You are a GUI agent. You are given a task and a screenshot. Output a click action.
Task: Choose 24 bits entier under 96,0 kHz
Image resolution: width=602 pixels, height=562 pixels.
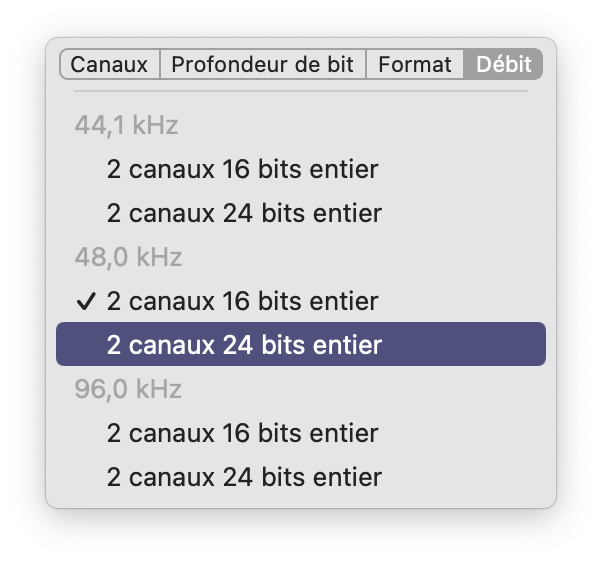click(301, 477)
